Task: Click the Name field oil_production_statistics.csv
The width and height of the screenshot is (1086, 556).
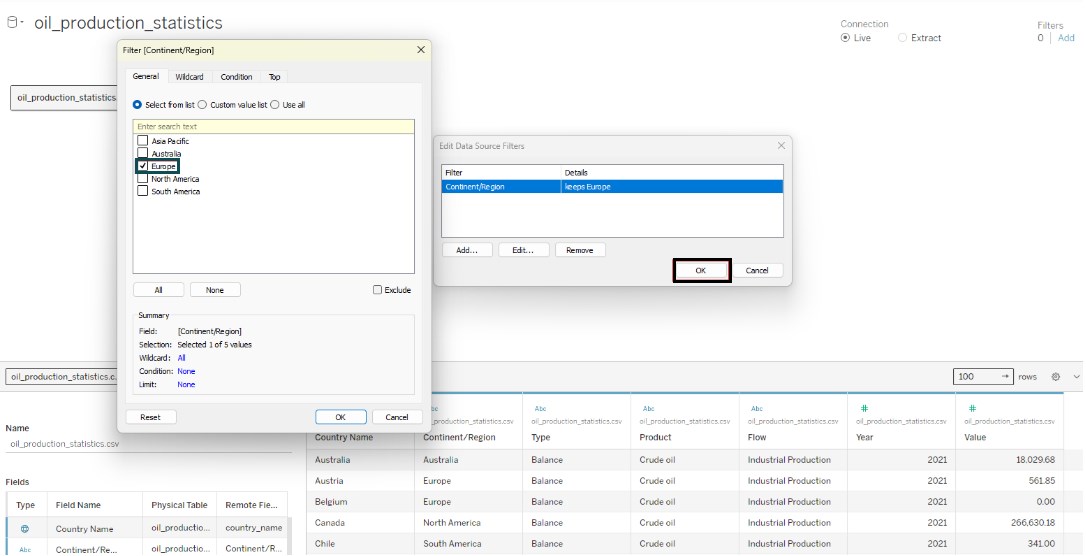Action: 148,444
